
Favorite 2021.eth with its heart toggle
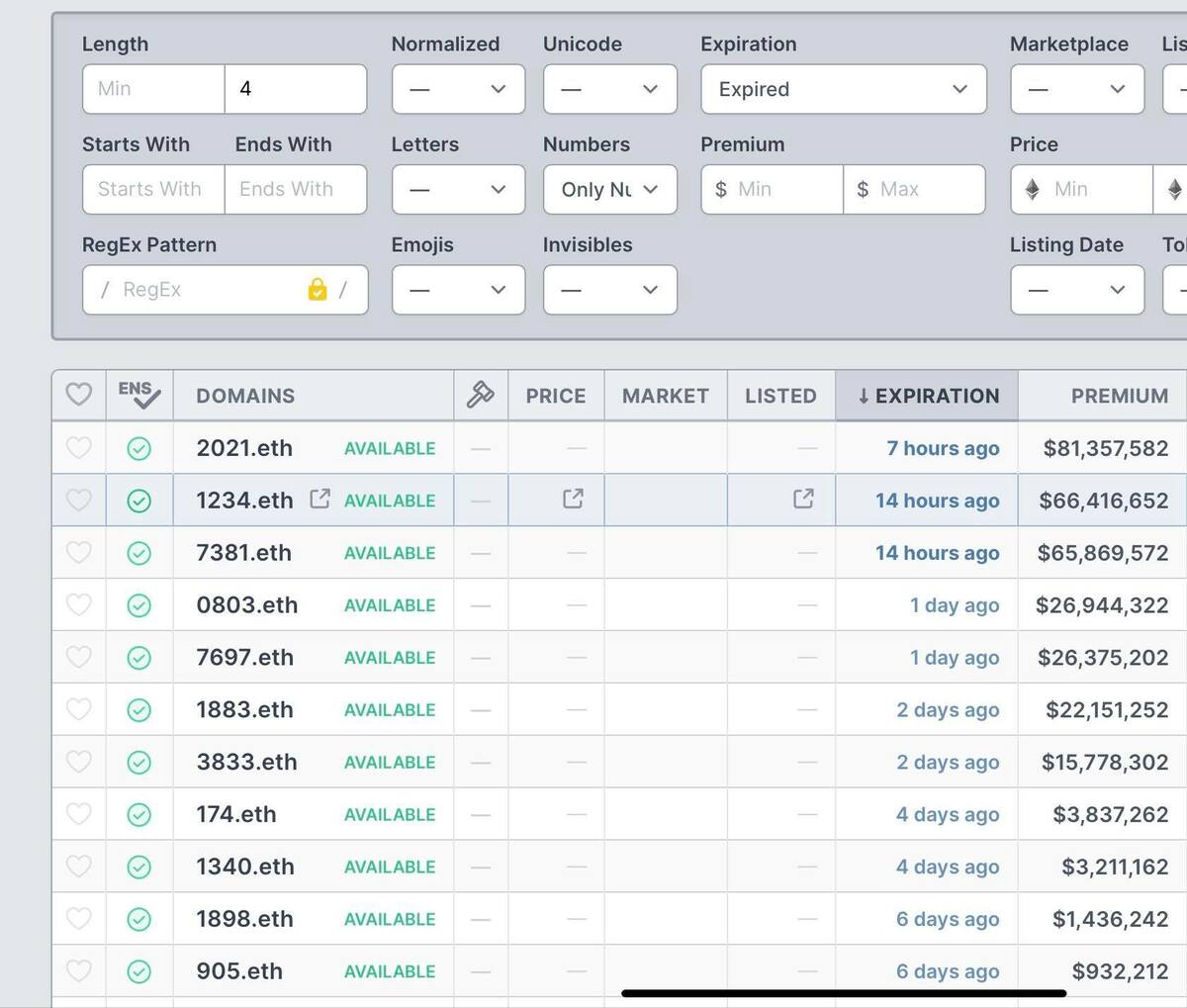point(78,448)
